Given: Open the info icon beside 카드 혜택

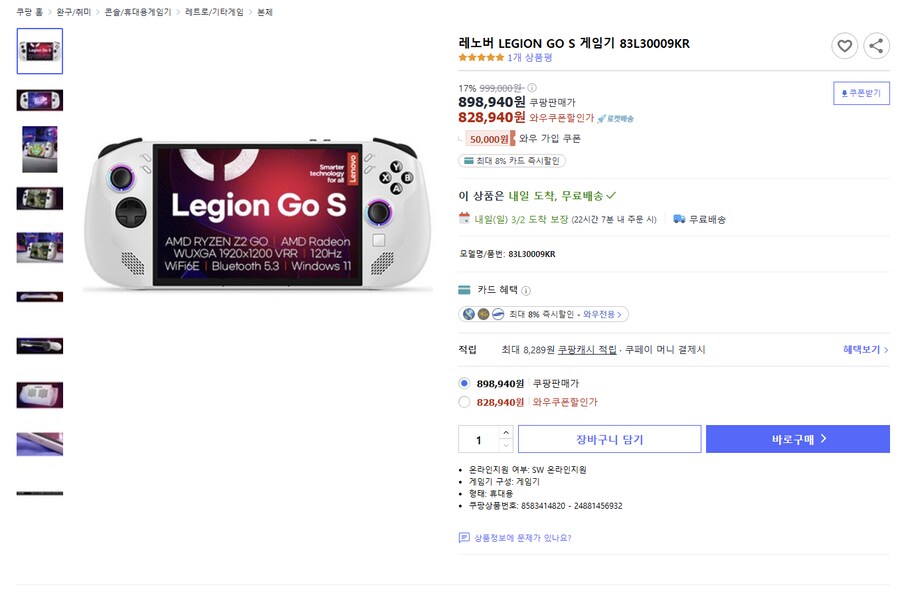Looking at the screenshot, I should point(524,287).
